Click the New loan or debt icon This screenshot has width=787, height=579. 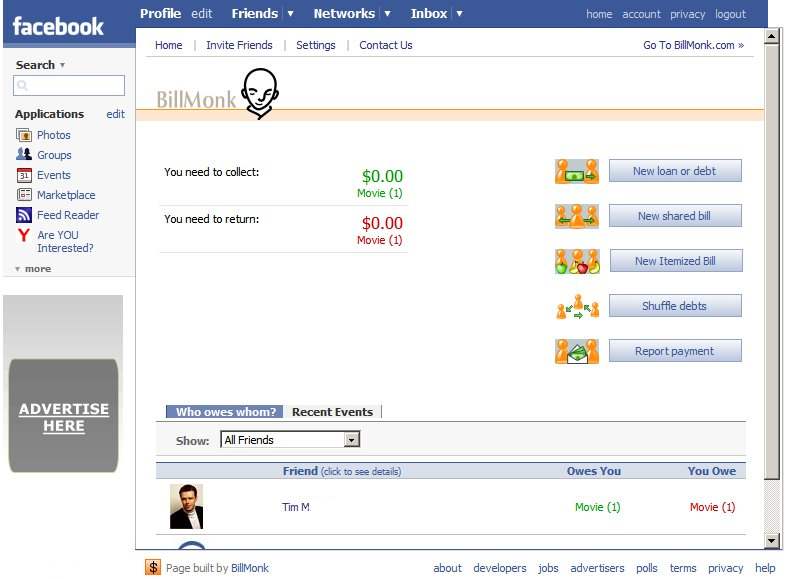pos(577,172)
